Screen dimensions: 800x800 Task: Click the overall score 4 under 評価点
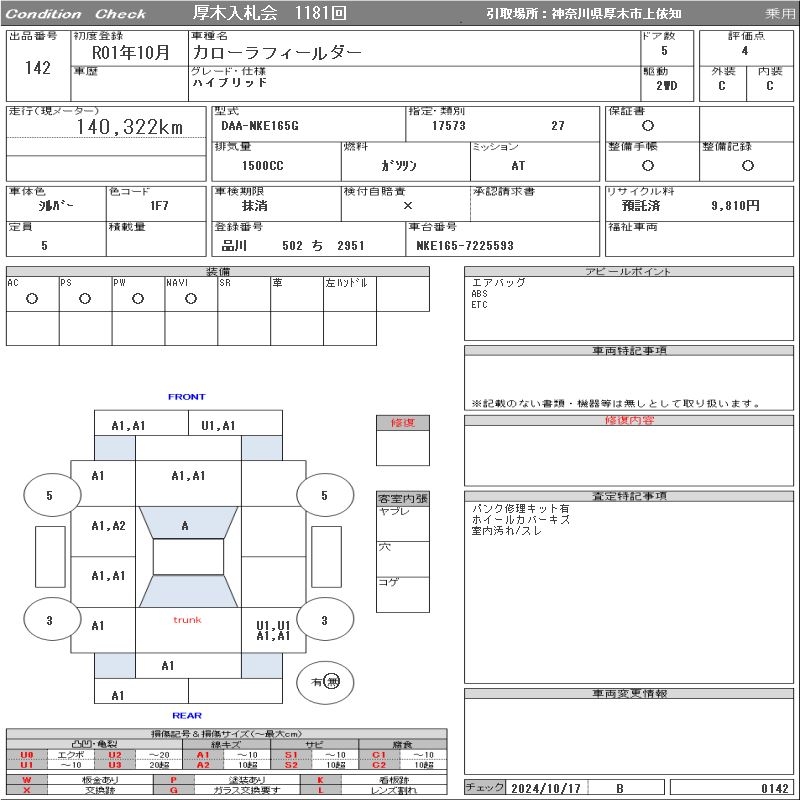click(745, 51)
